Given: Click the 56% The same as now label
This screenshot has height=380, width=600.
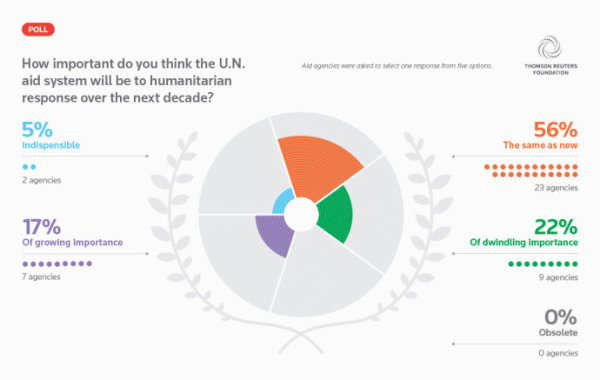Looking at the screenshot, I should [540, 135].
